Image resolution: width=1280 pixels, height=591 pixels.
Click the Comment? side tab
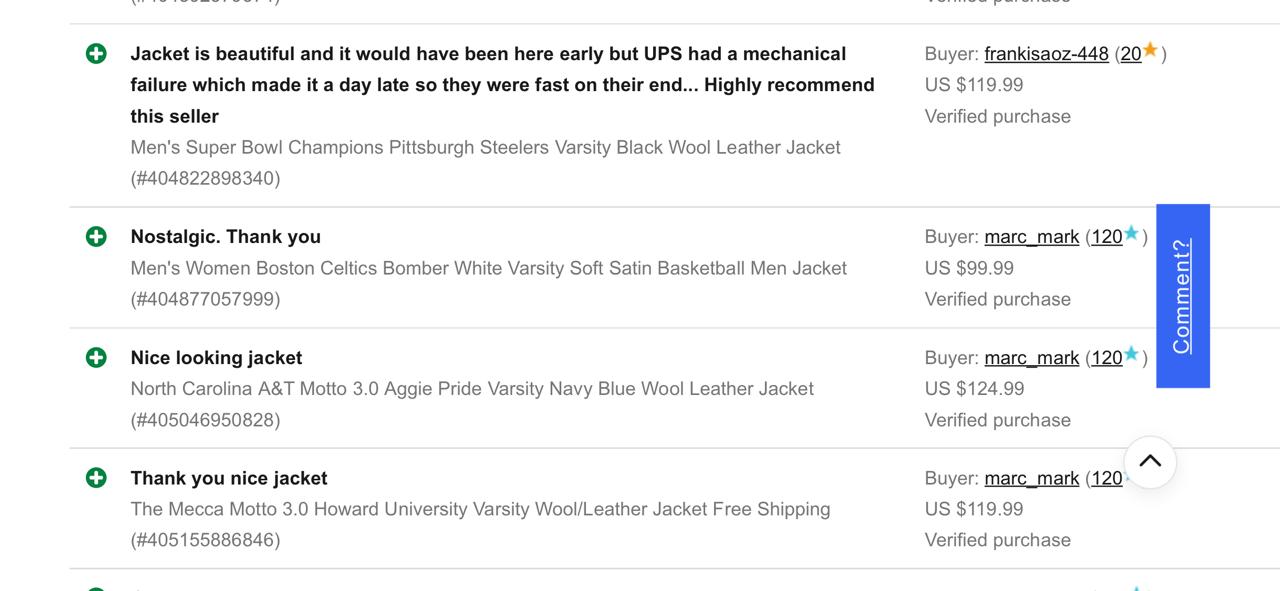(x=1182, y=296)
